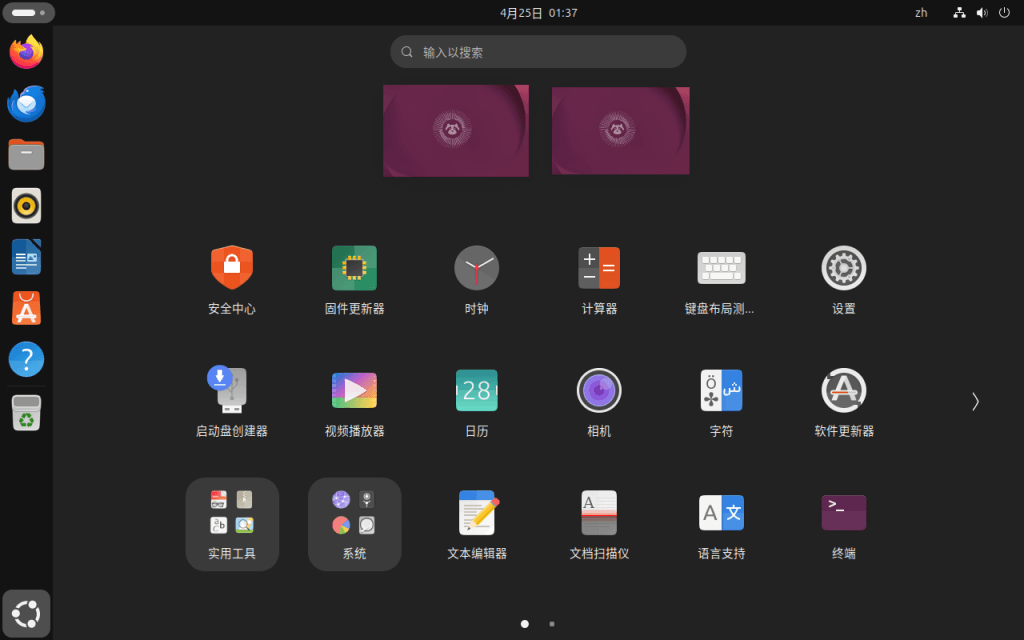Open the 文本编辑器 text editor
This screenshot has width=1024, height=640.
click(477, 524)
